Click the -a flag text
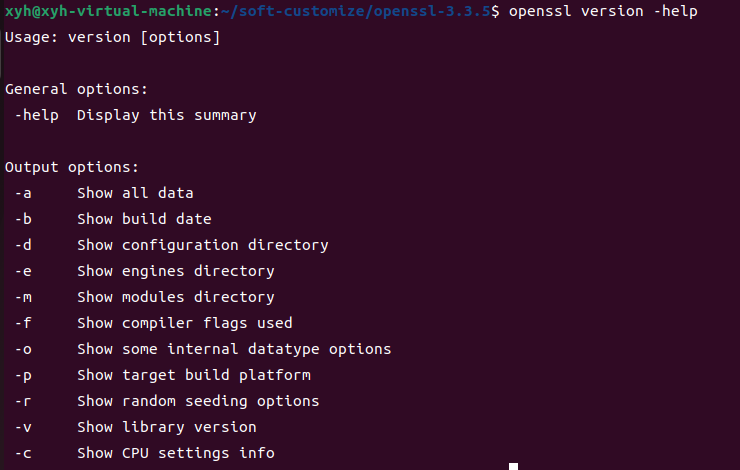Screen dimensions: 740x470 point(23,193)
